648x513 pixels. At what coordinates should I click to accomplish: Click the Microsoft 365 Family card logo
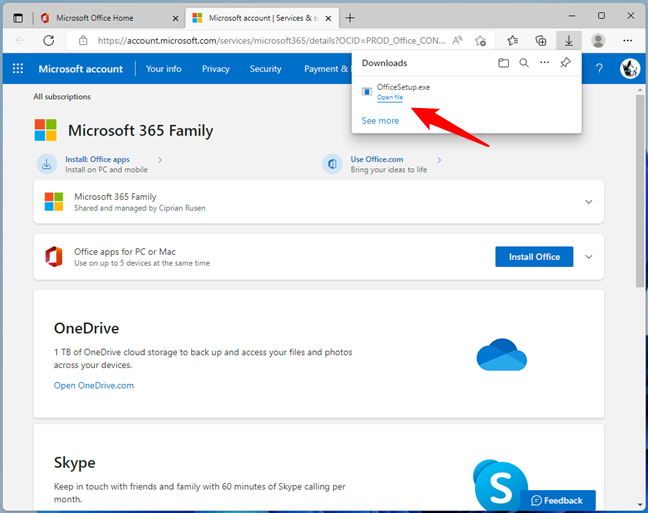point(54,202)
